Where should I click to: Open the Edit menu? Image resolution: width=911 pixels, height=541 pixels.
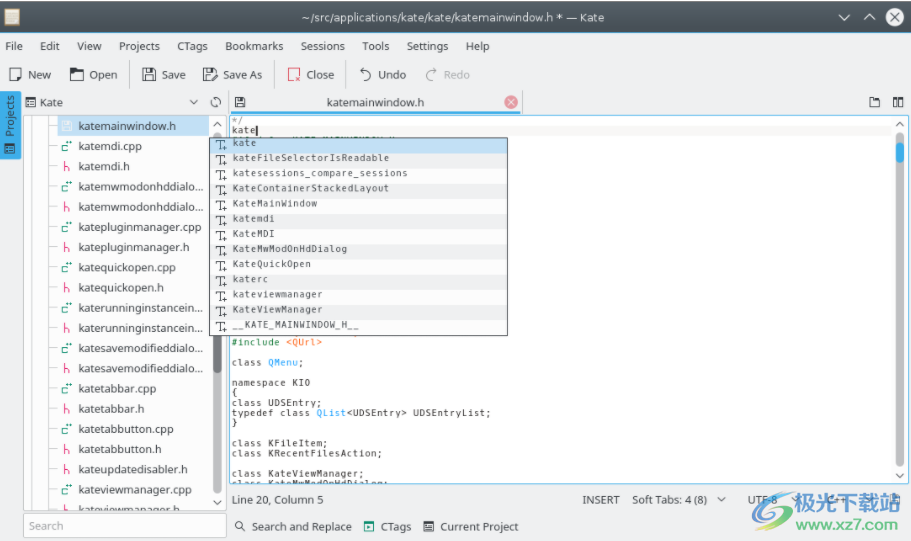point(49,46)
